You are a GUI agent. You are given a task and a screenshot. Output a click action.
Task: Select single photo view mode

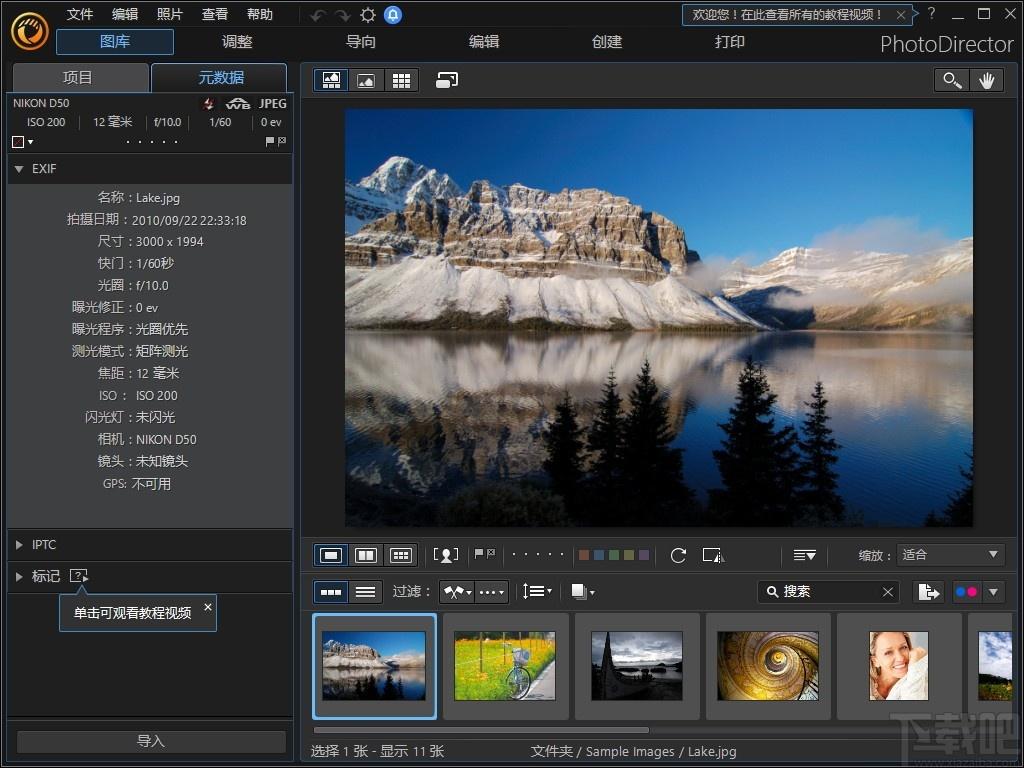(x=331, y=556)
